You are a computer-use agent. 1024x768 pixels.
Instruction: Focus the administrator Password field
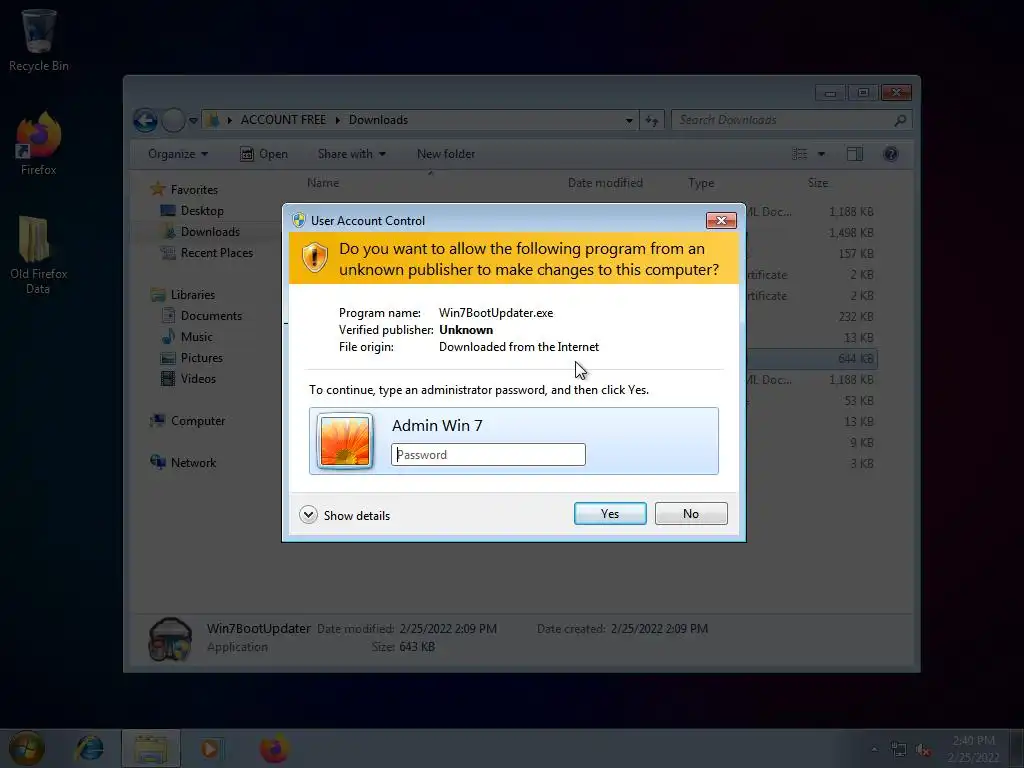coord(488,455)
